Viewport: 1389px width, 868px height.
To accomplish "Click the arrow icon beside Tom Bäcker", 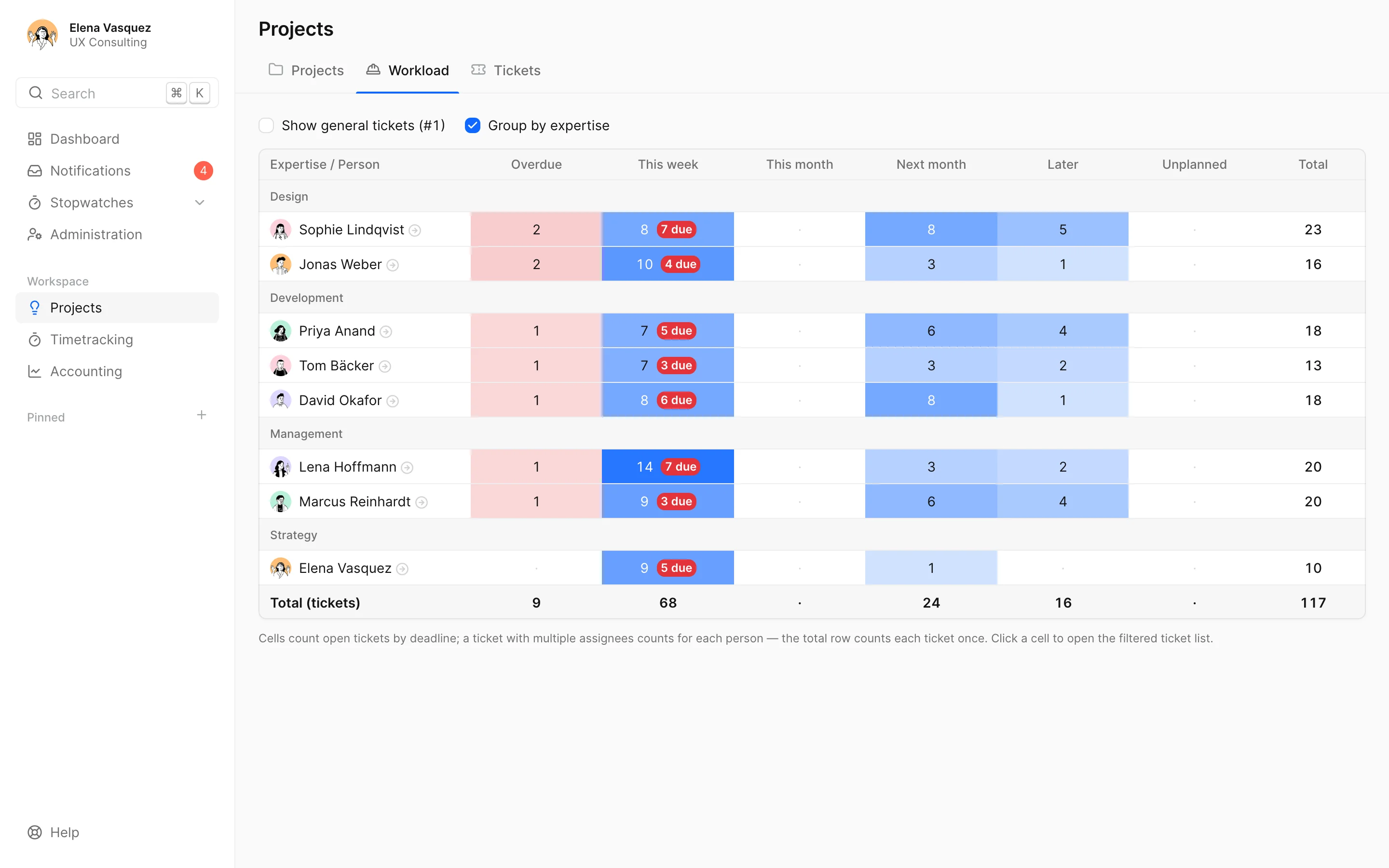I will (x=385, y=366).
